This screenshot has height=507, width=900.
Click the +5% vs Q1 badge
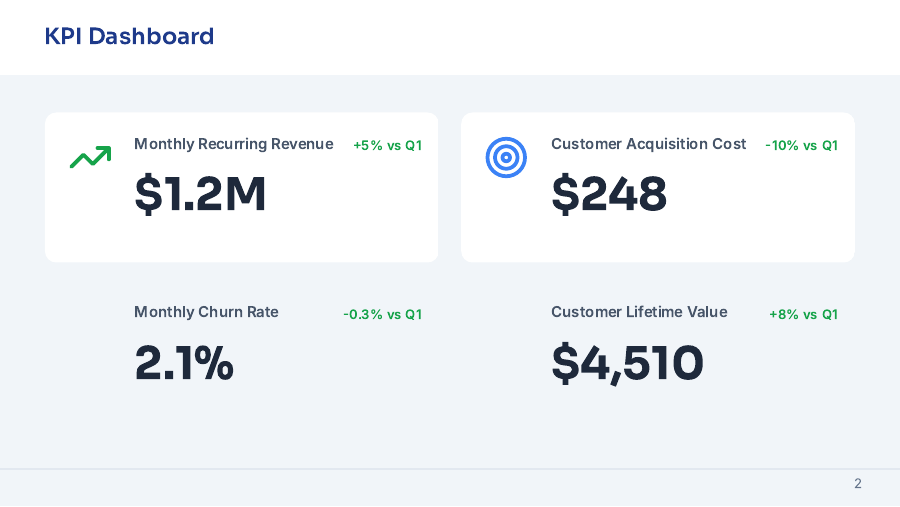click(x=387, y=146)
